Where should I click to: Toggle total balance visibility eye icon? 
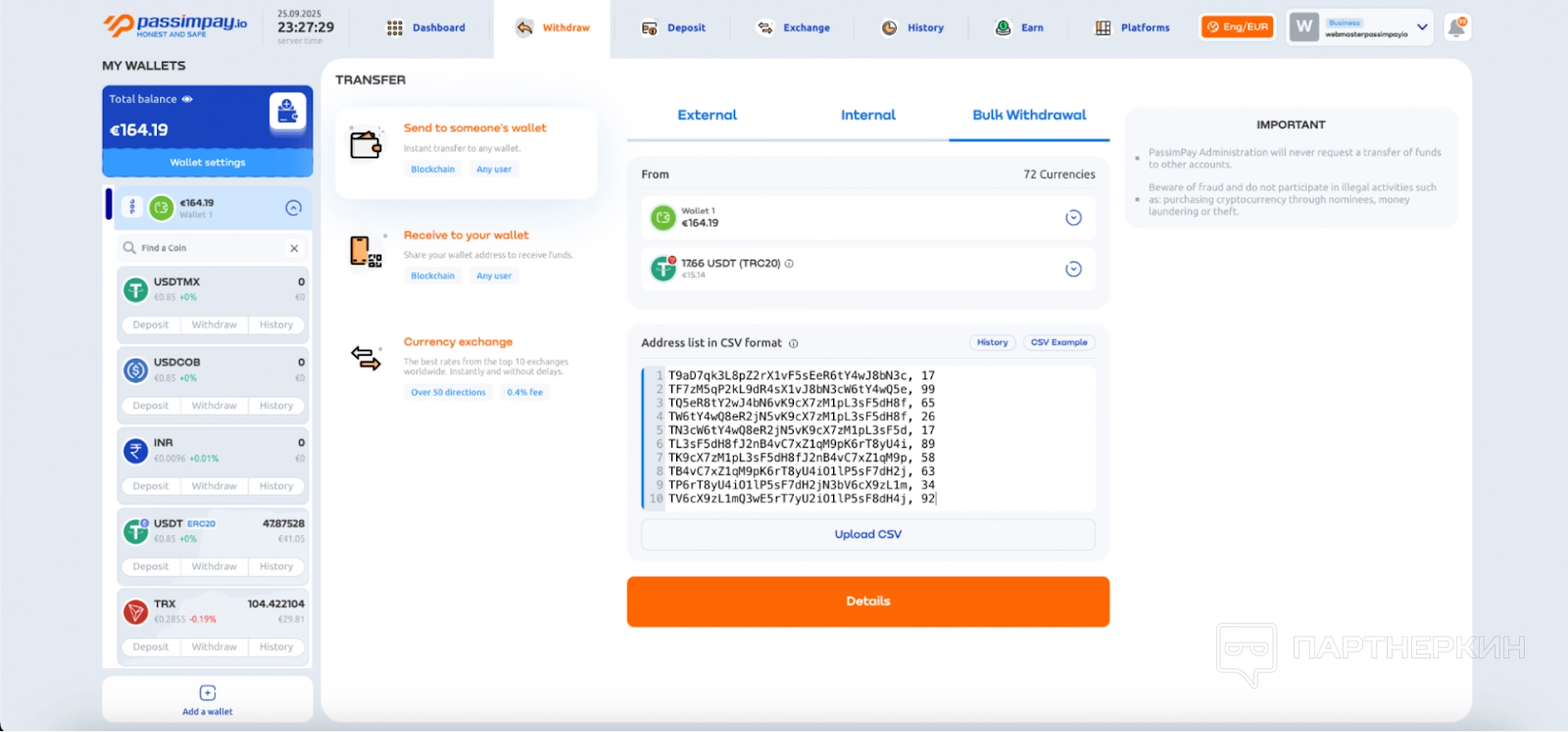[187, 99]
